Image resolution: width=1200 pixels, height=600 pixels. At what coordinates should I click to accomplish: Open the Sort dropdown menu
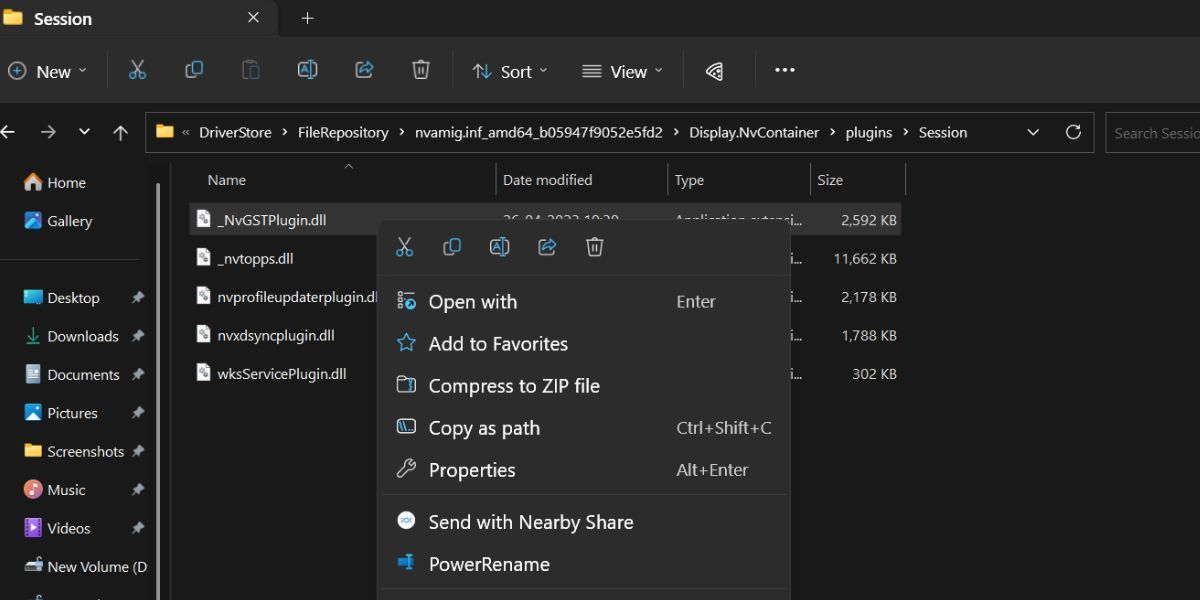click(x=510, y=71)
